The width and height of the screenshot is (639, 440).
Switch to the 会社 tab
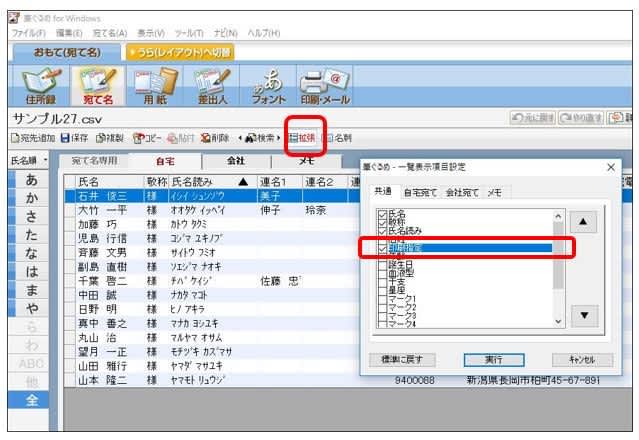pos(236,161)
